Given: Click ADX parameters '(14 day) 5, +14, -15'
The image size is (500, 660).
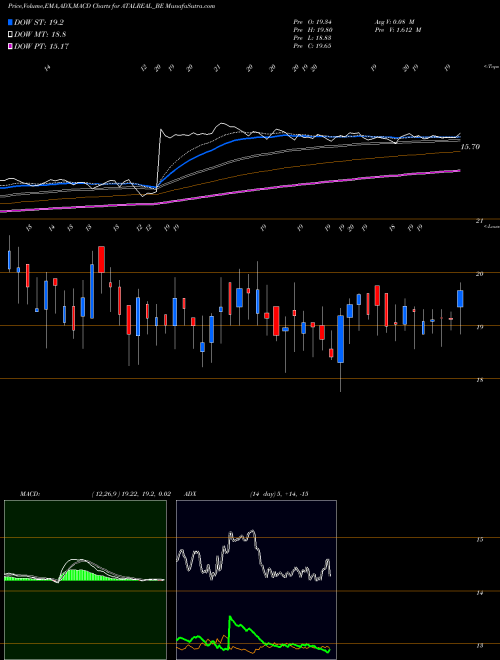Looking at the screenshot, I should [279, 494].
